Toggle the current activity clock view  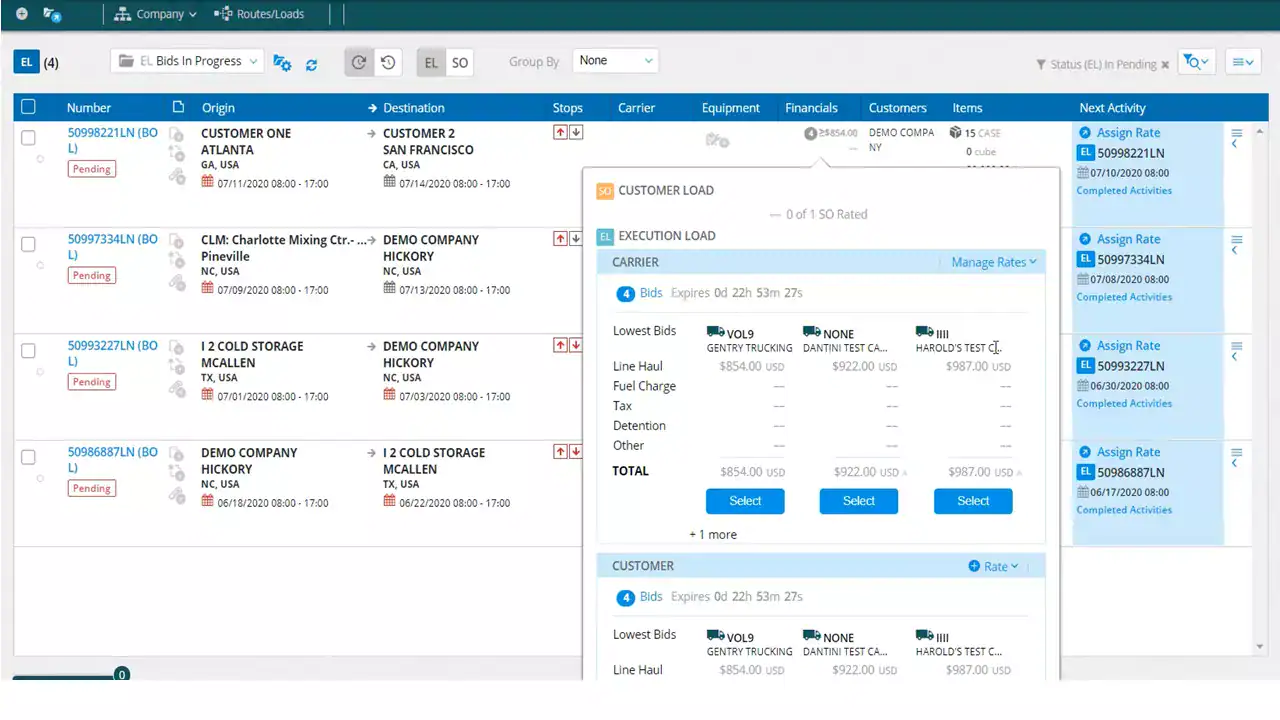[x=359, y=62]
